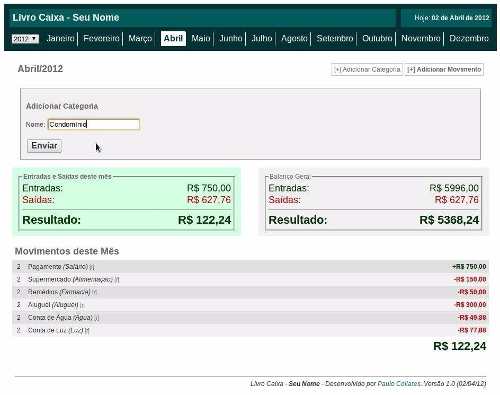Open the Julho month tab
Image resolution: width=500 pixels, height=395 pixels.
point(262,38)
